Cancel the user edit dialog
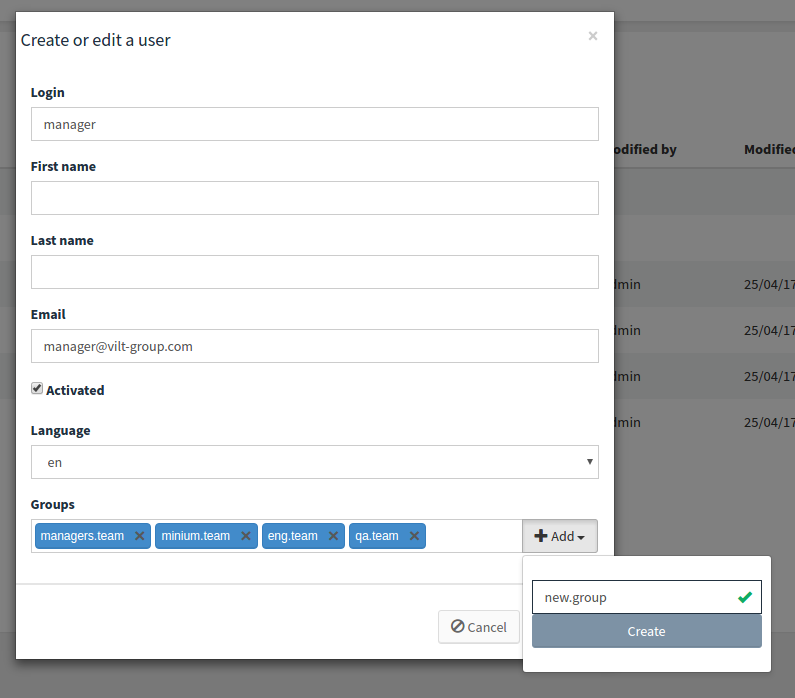This screenshot has width=795, height=698. (x=479, y=627)
